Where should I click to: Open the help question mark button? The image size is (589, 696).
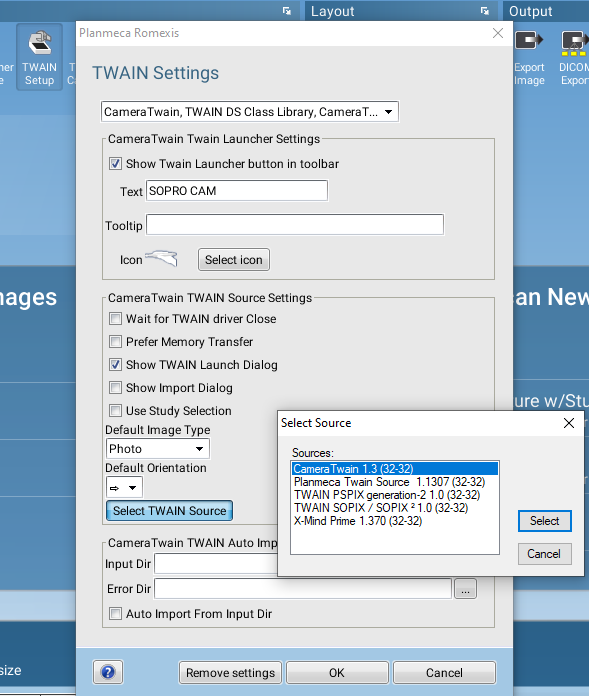pos(108,672)
